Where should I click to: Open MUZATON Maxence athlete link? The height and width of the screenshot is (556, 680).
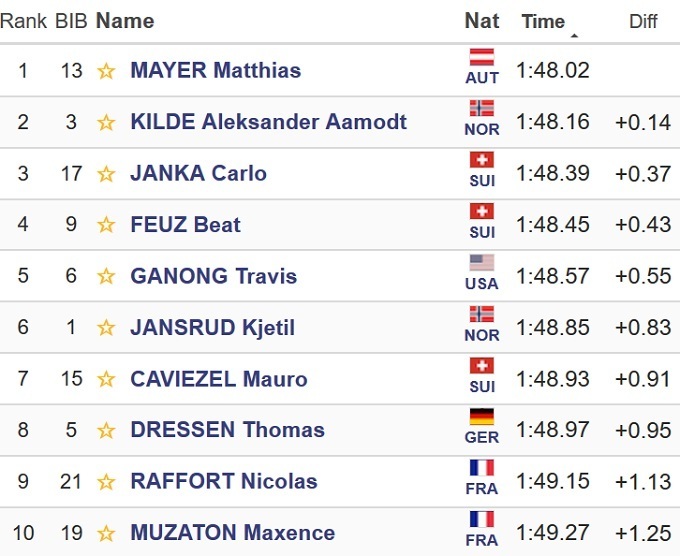pos(232,533)
